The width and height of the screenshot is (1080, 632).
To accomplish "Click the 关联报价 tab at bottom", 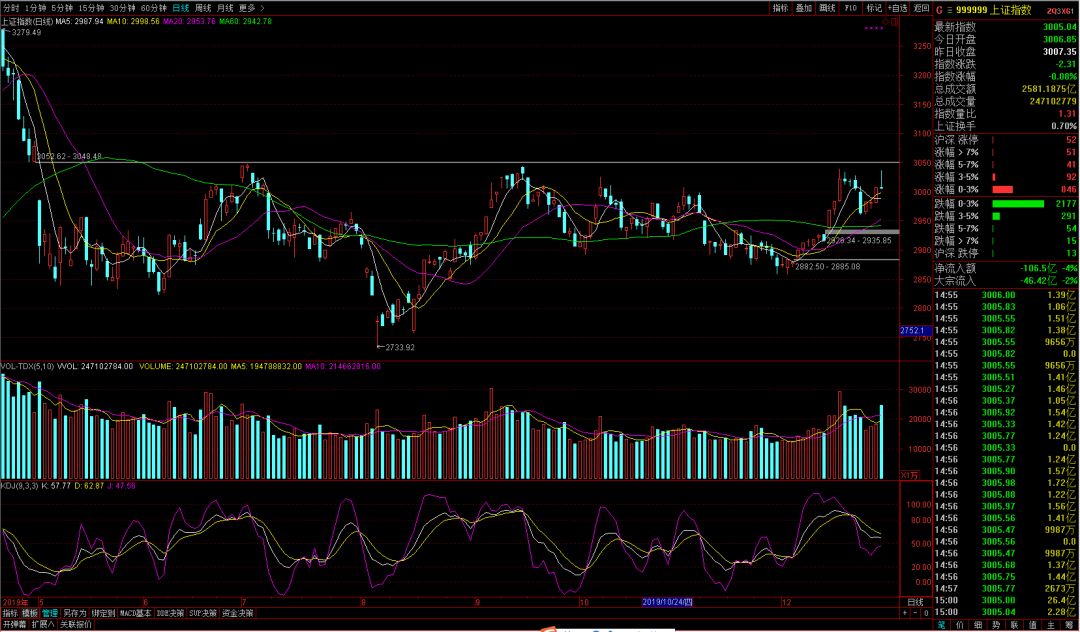I will pyautogui.click(x=75, y=624).
